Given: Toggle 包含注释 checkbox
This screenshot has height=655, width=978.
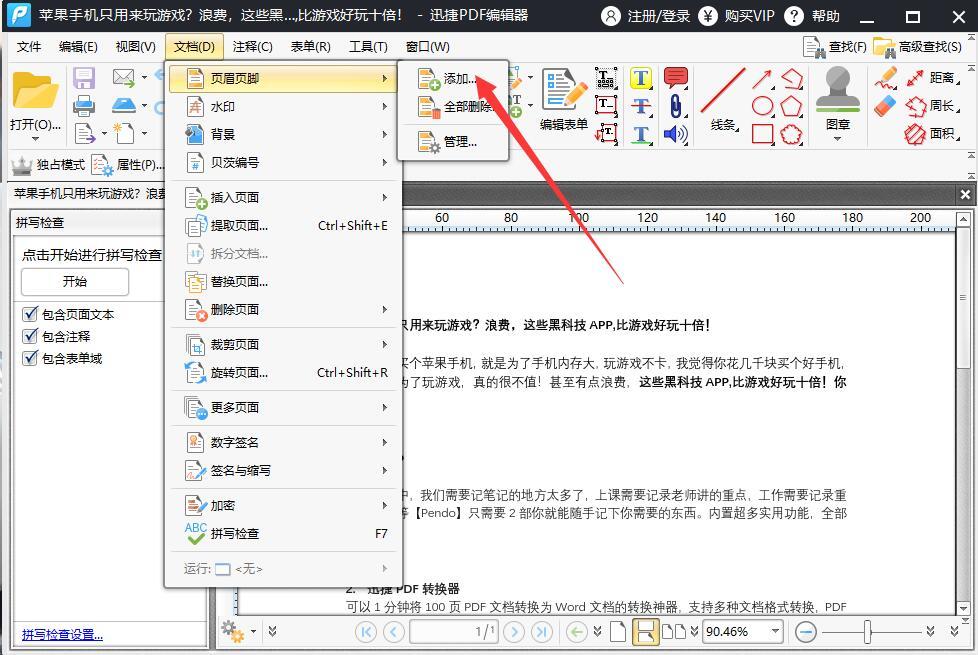Looking at the screenshot, I should pyautogui.click(x=29, y=336).
